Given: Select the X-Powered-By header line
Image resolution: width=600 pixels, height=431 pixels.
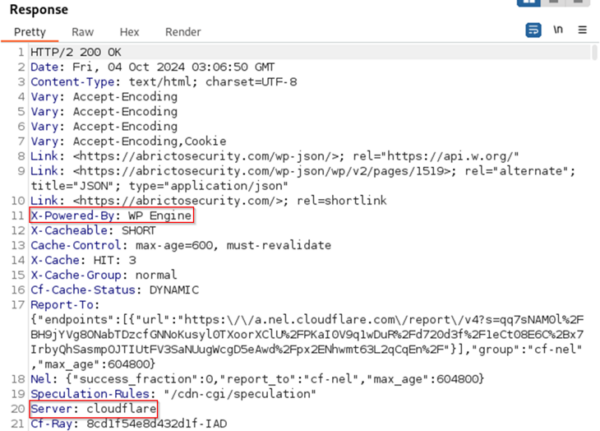Looking at the screenshot, I should 111,216.
